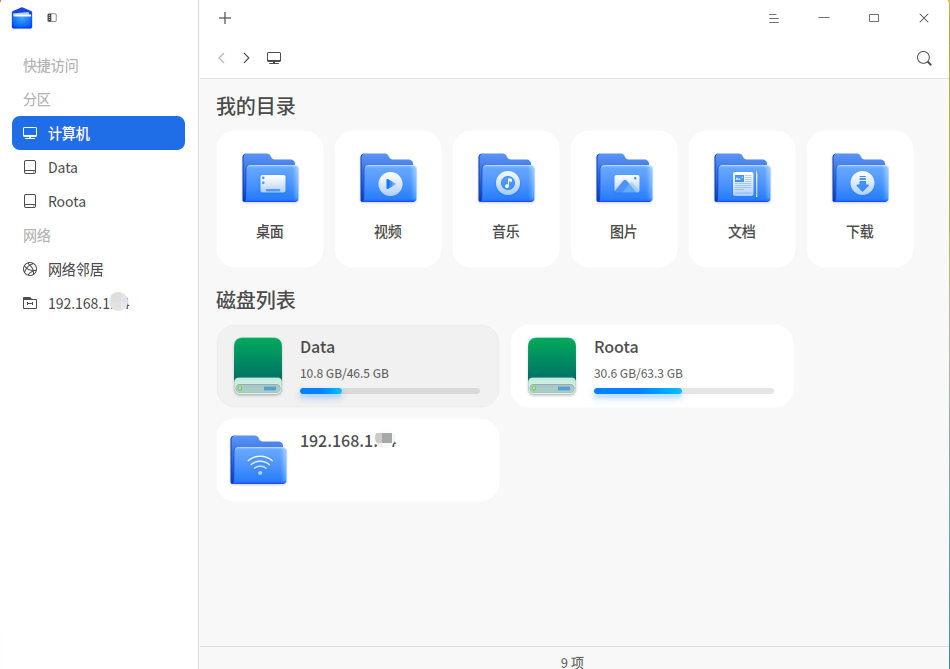Open the 192.168.1.x network share
Viewport: 950px width, 669px height.
pos(357,460)
